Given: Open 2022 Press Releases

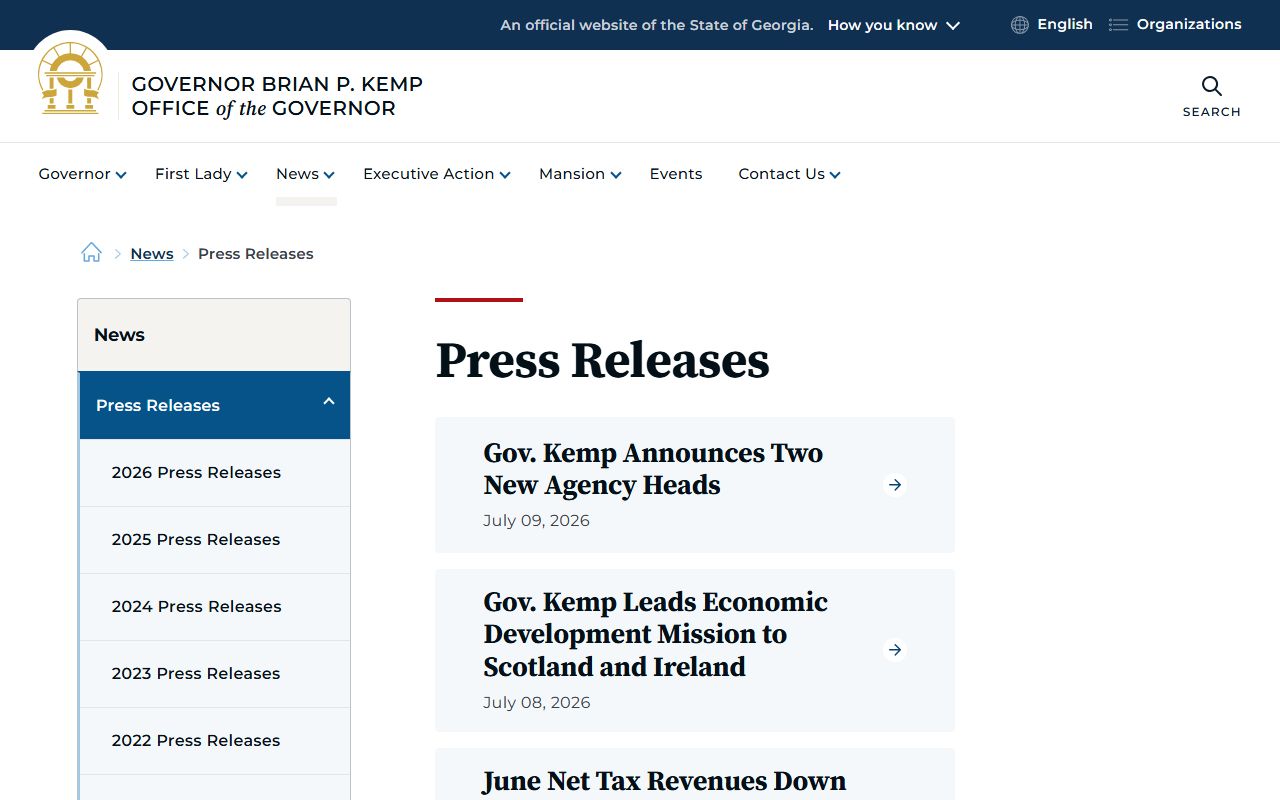Looking at the screenshot, I should pos(214,741).
